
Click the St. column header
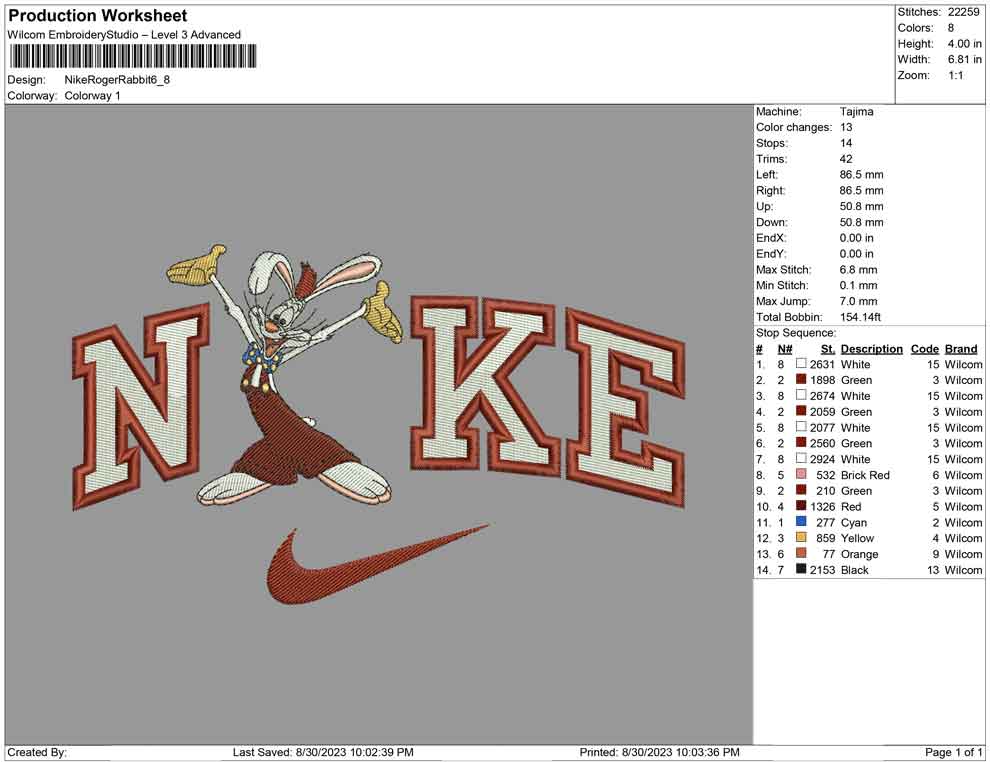(x=828, y=348)
